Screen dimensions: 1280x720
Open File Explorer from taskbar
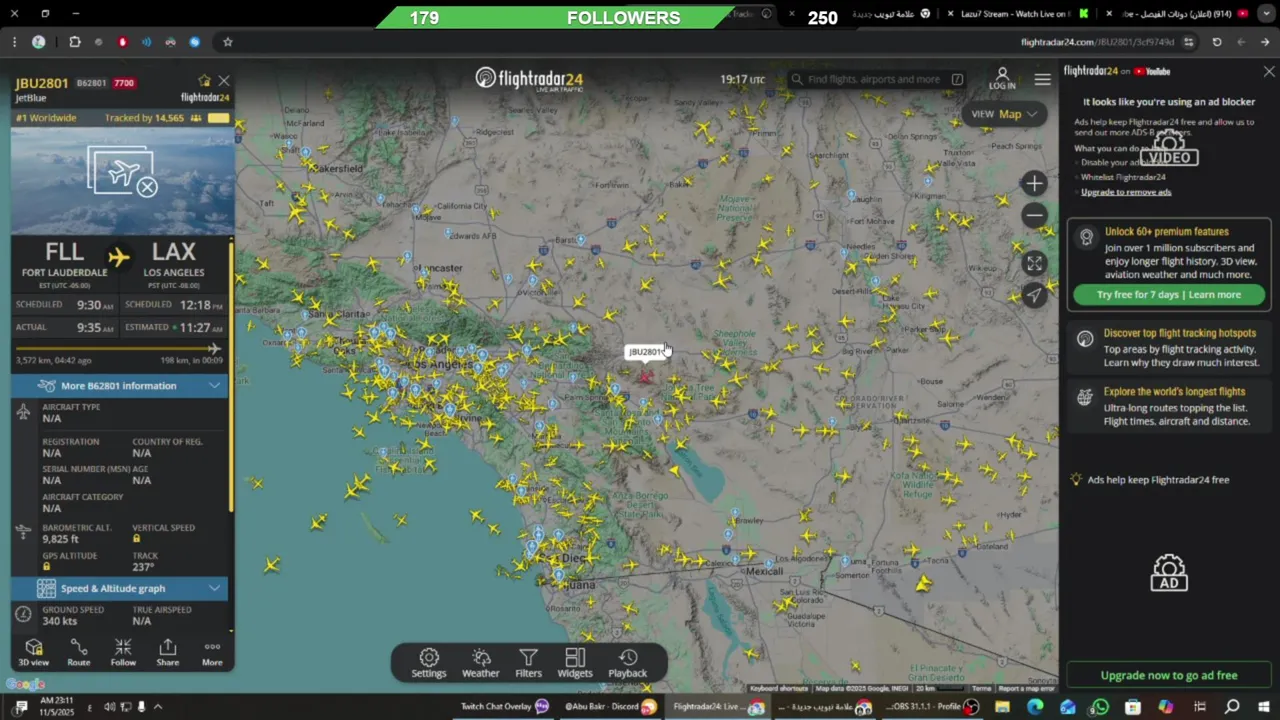(x=1002, y=707)
